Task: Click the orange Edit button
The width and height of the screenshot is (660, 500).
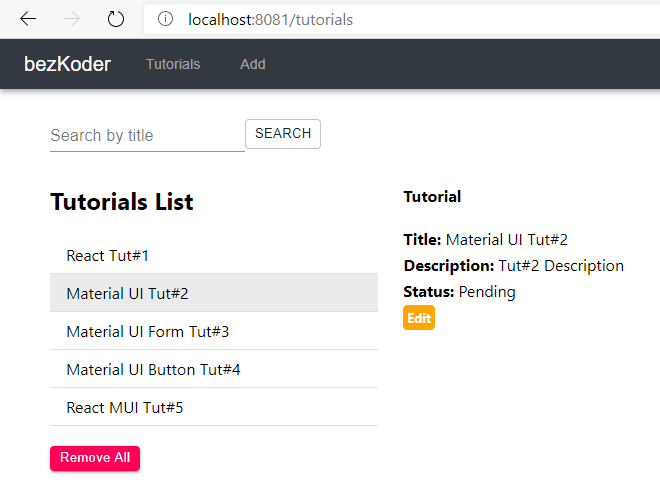Action: point(419,318)
